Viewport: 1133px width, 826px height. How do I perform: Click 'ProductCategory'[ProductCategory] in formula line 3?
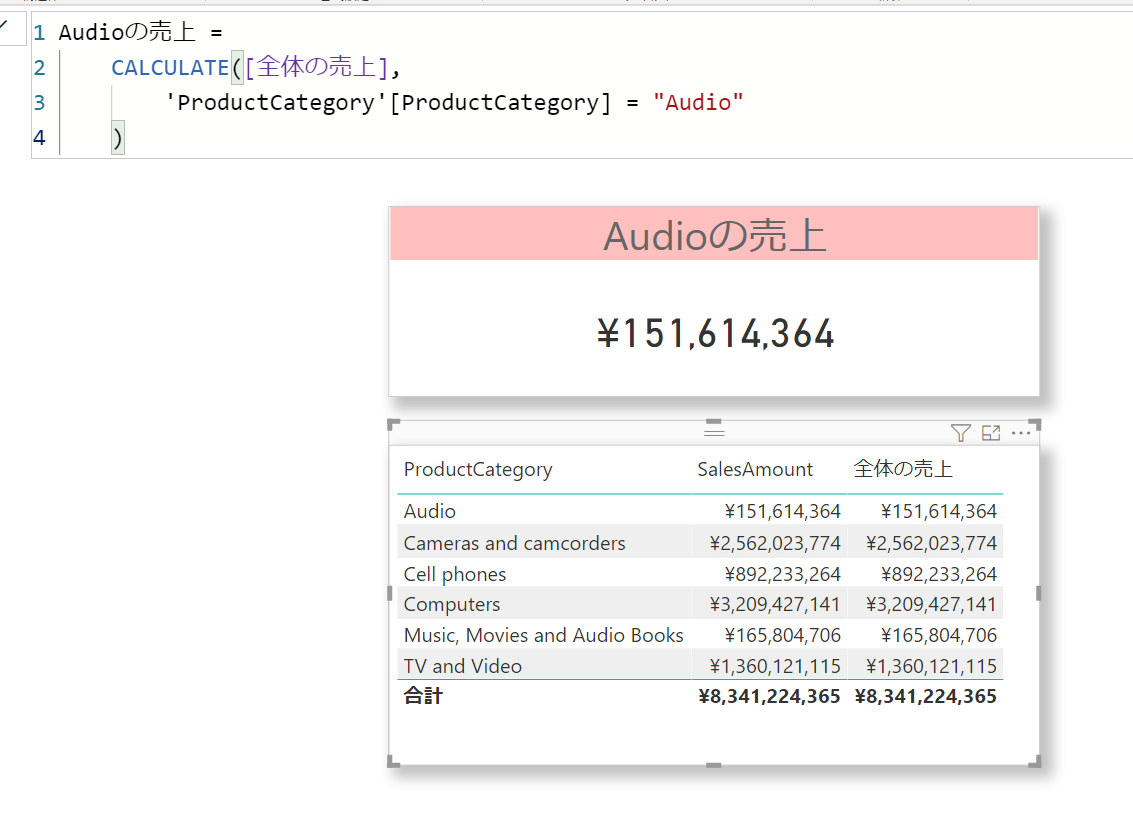[x=388, y=103]
